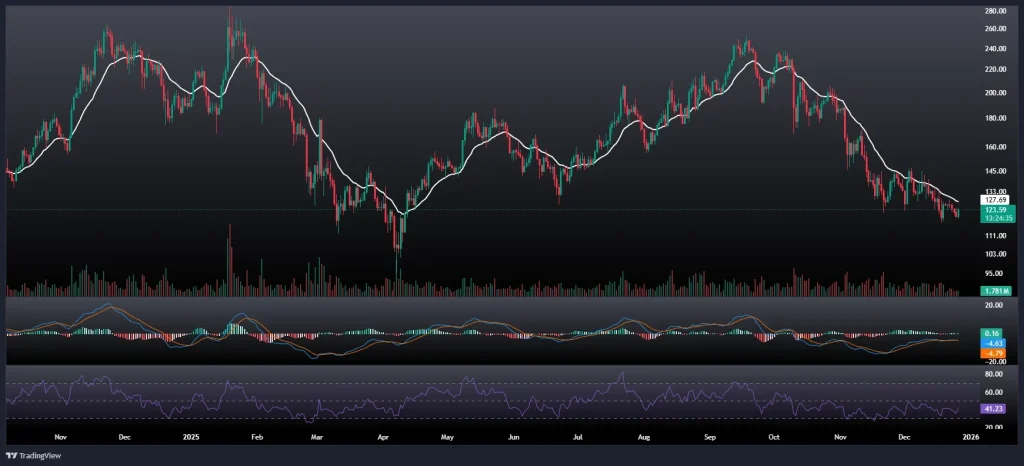The height and width of the screenshot is (466, 1024).
Task: Click the MACD histogram value 0.16
Action: (993, 332)
